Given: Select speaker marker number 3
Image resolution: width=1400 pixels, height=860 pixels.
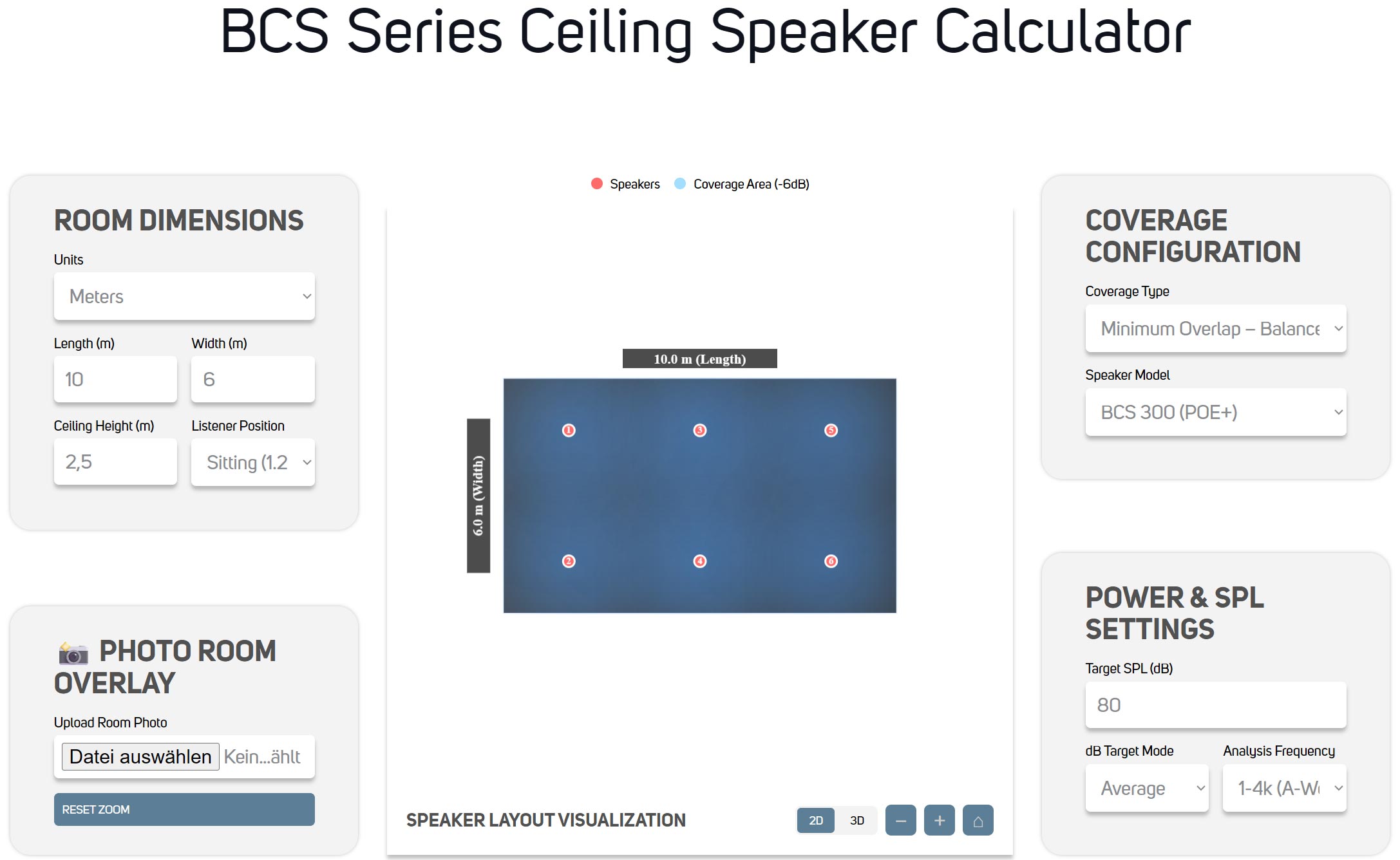Looking at the screenshot, I should 700,430.
